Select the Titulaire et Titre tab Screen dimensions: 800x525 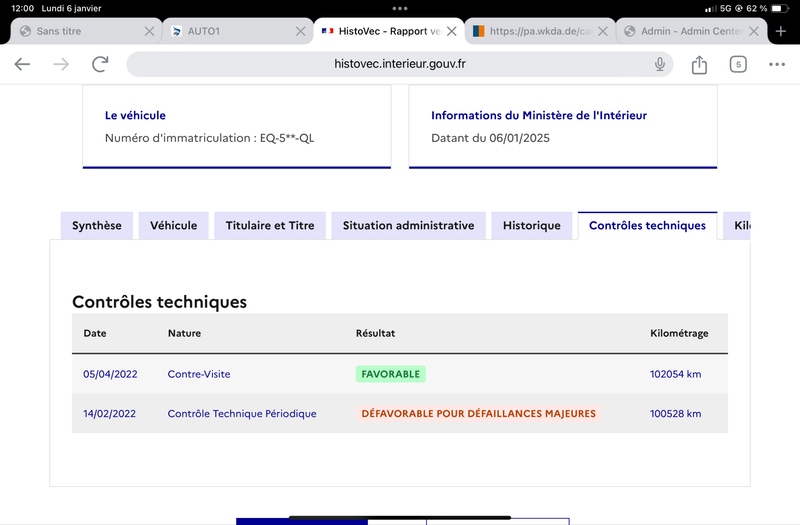tap(270, 226)
